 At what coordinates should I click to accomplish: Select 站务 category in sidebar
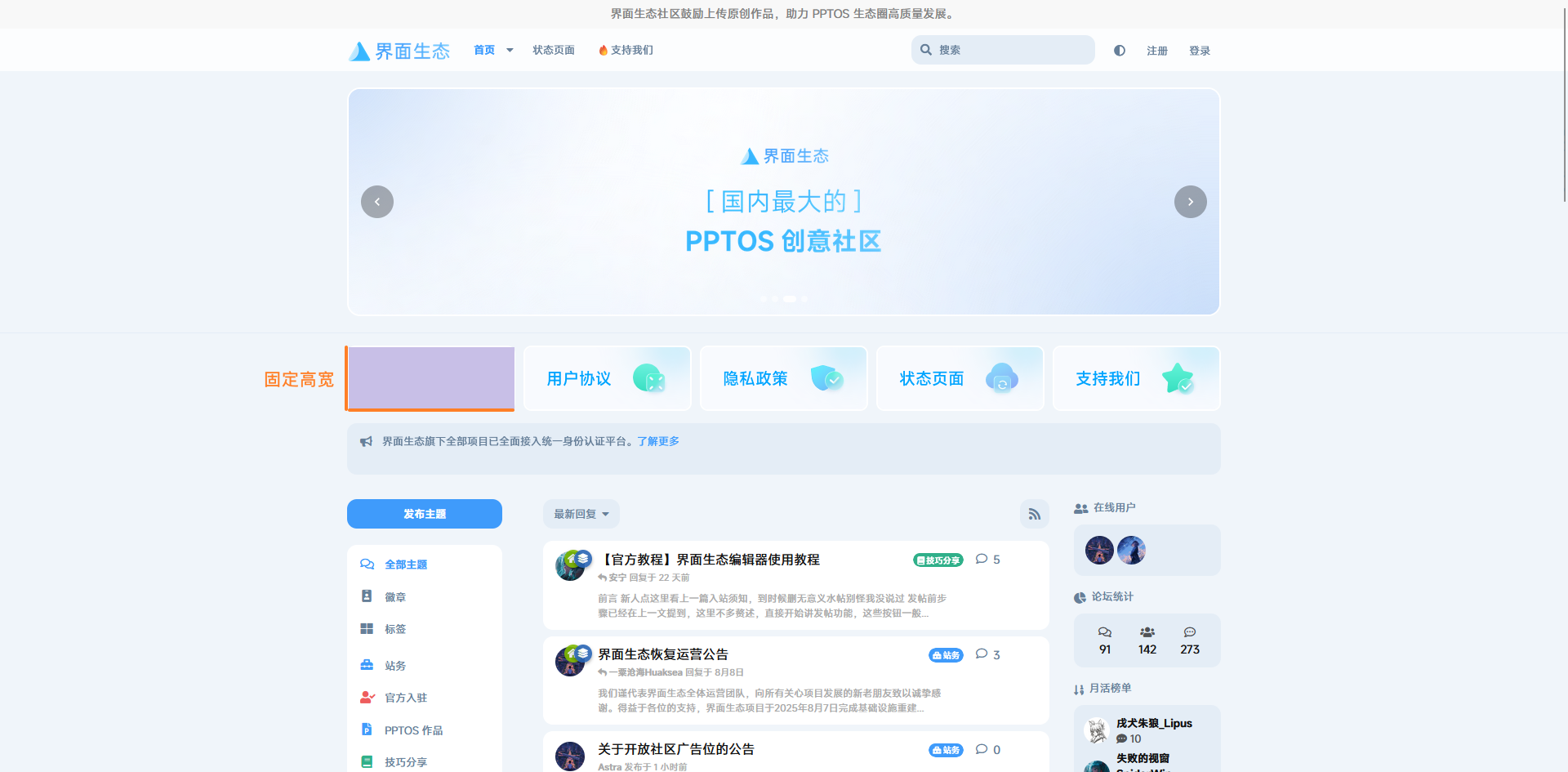coord(395,666)
